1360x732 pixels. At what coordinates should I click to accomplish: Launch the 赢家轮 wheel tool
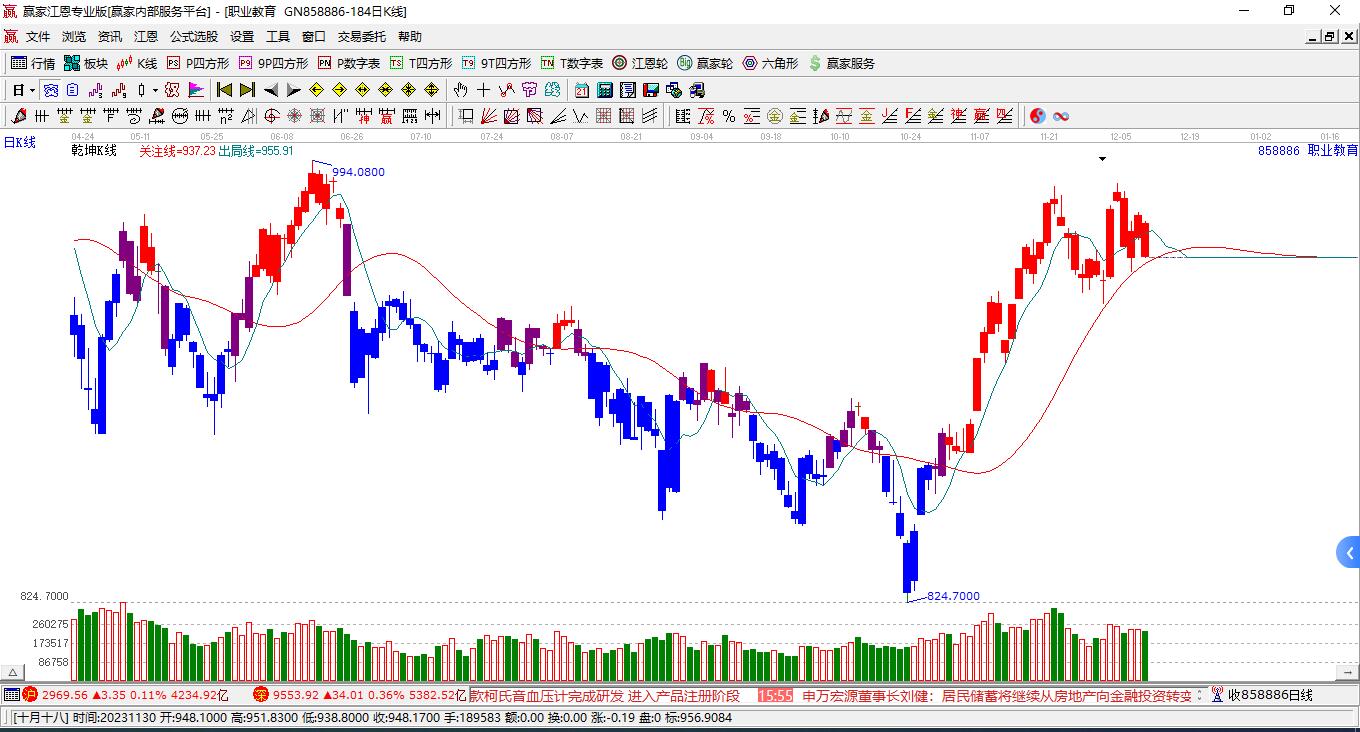pos(705,63)
